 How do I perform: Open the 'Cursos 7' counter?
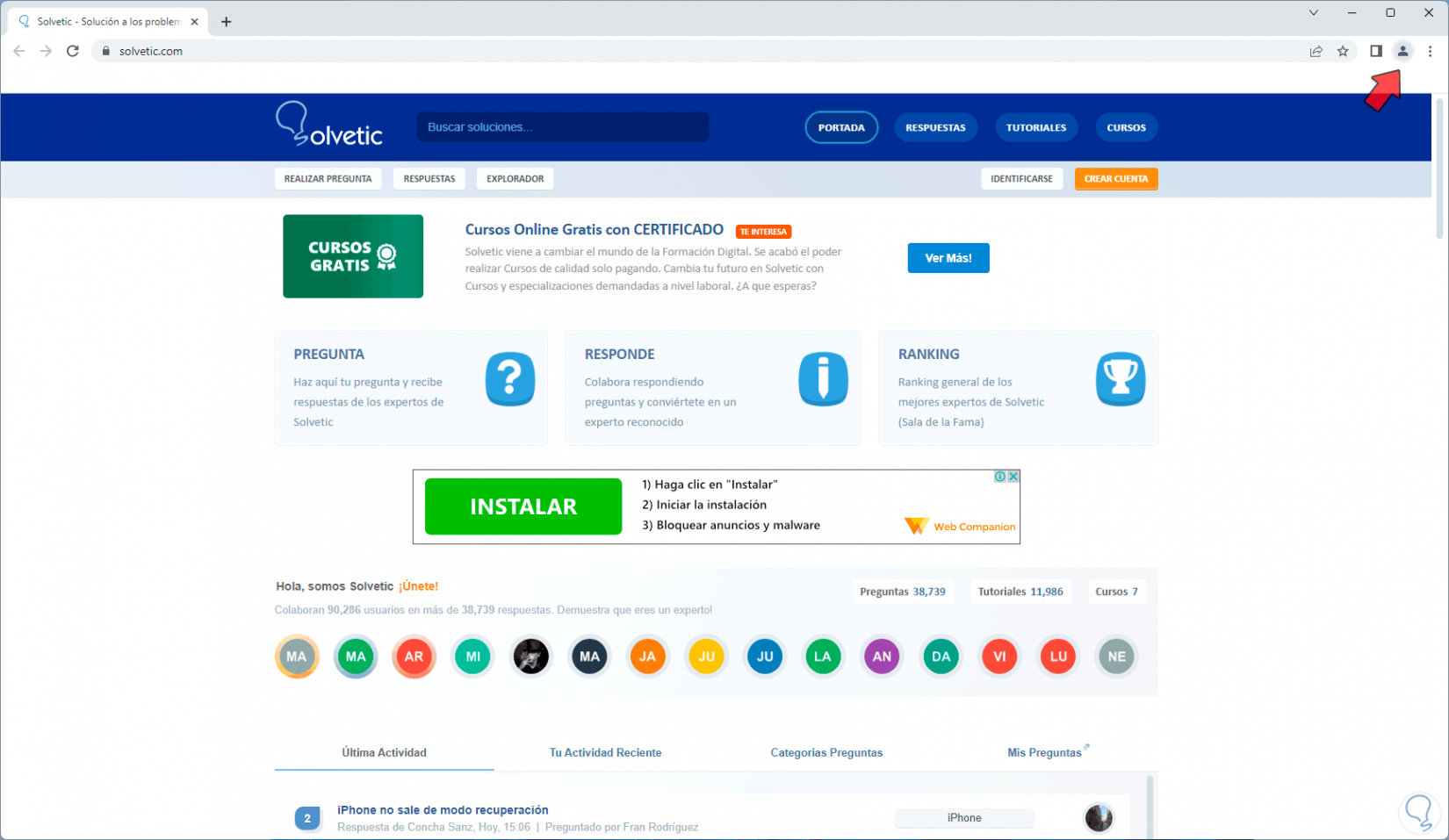point(1116,592)
